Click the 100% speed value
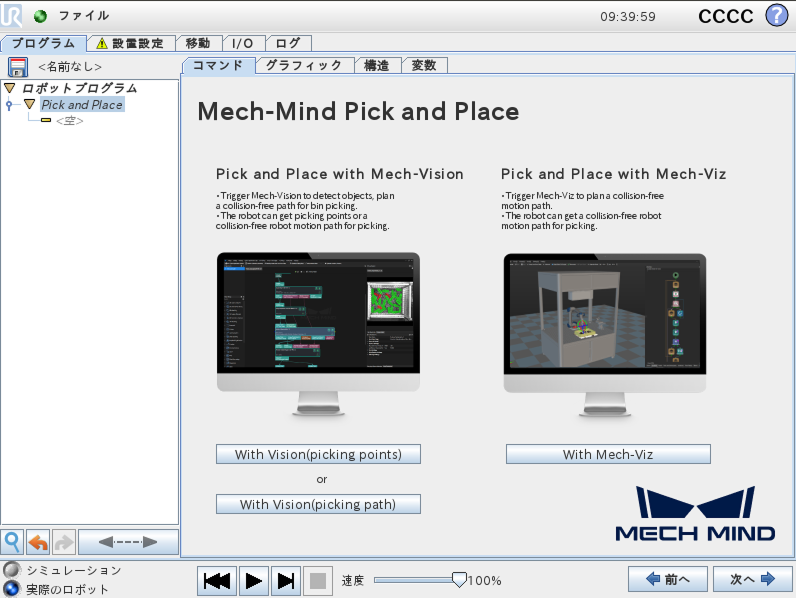The height and width of the screenshot is (598, 796). tap(484, 580)
